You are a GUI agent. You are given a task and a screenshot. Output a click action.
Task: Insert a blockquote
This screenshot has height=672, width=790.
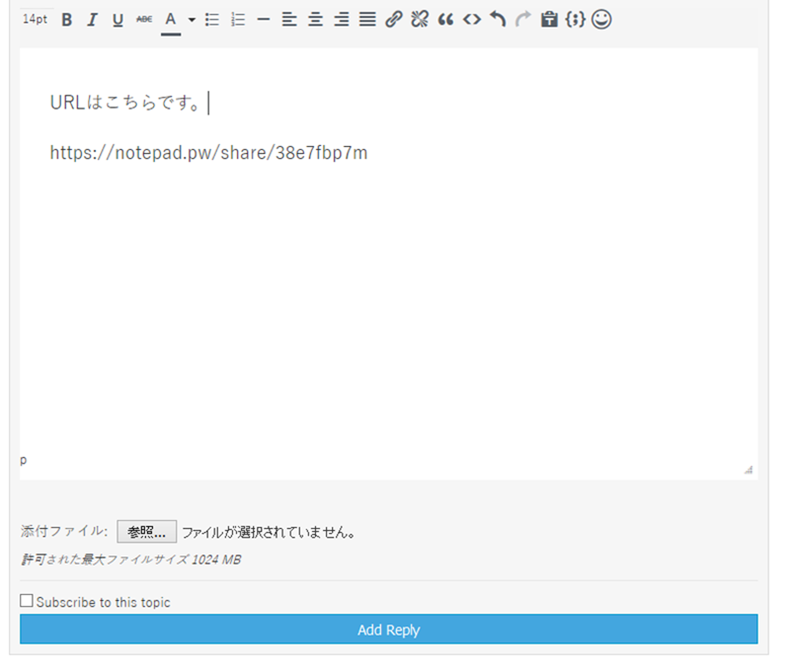click(446, 20)
